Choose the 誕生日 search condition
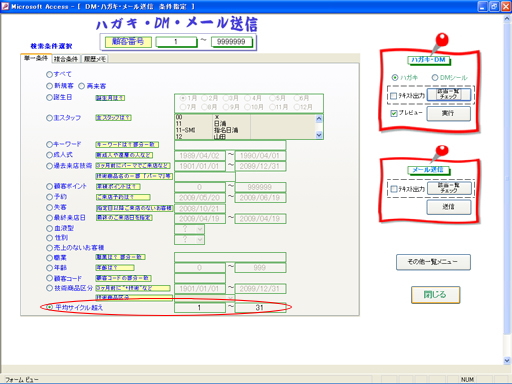 click(x=49, y=97)
